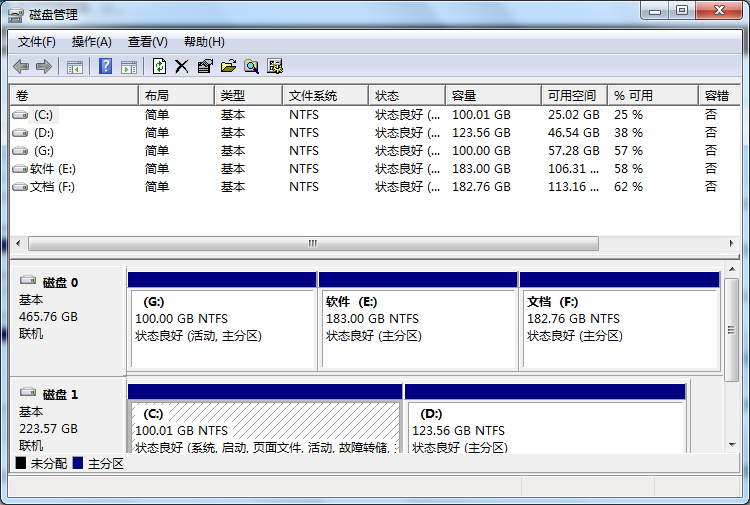Image resolution: width=750 pixels, height=505 pixels.
Task: Click the Forward arrow in toolbar
Action: [x=43, y=66]
